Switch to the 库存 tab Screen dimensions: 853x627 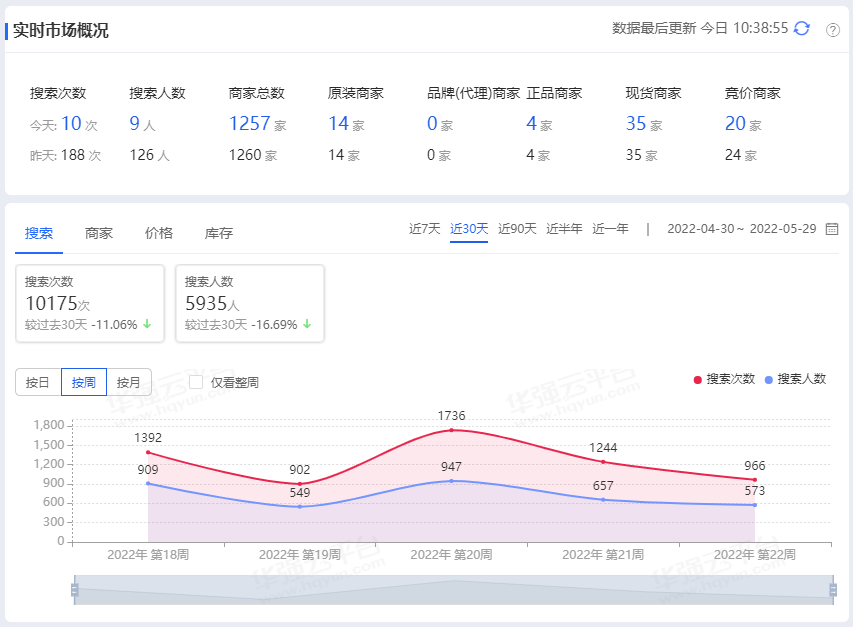point(218,233)
